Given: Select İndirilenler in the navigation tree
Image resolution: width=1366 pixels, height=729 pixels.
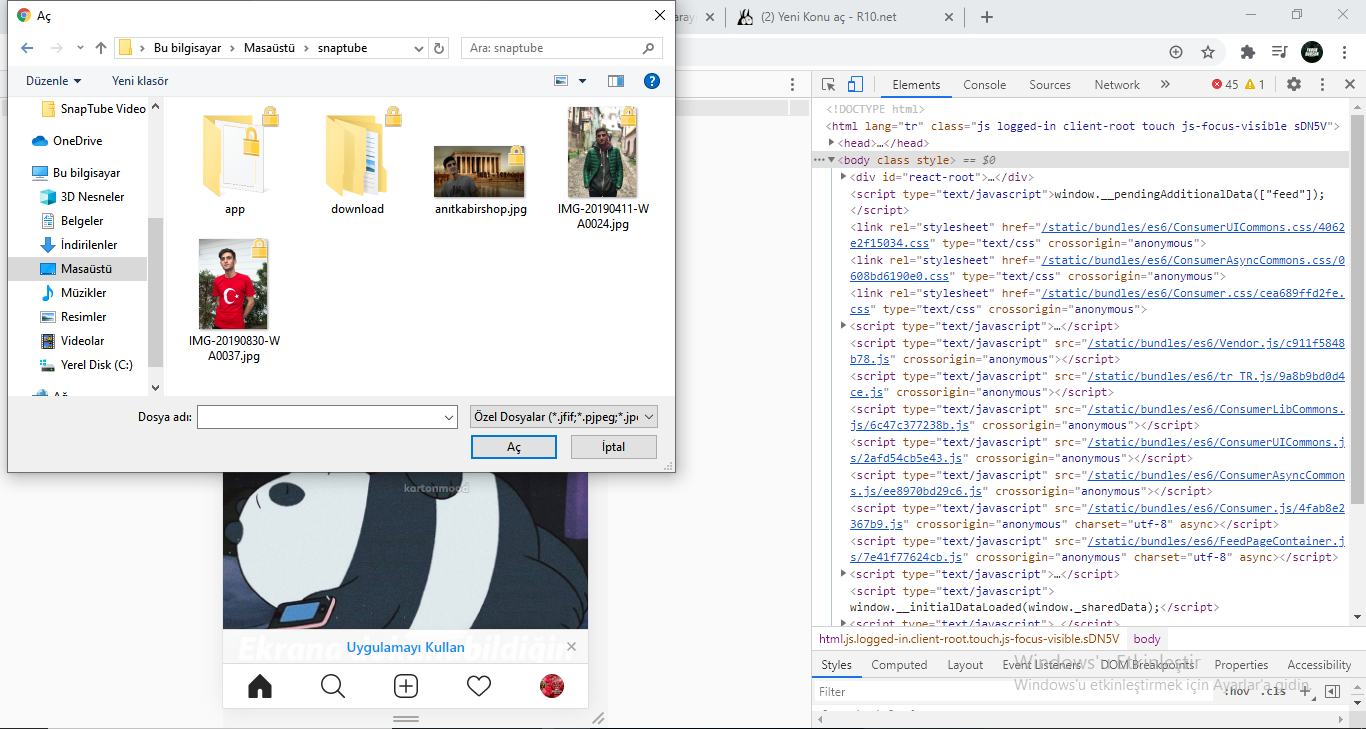Looking at the screenshot, I should (89, 245).
